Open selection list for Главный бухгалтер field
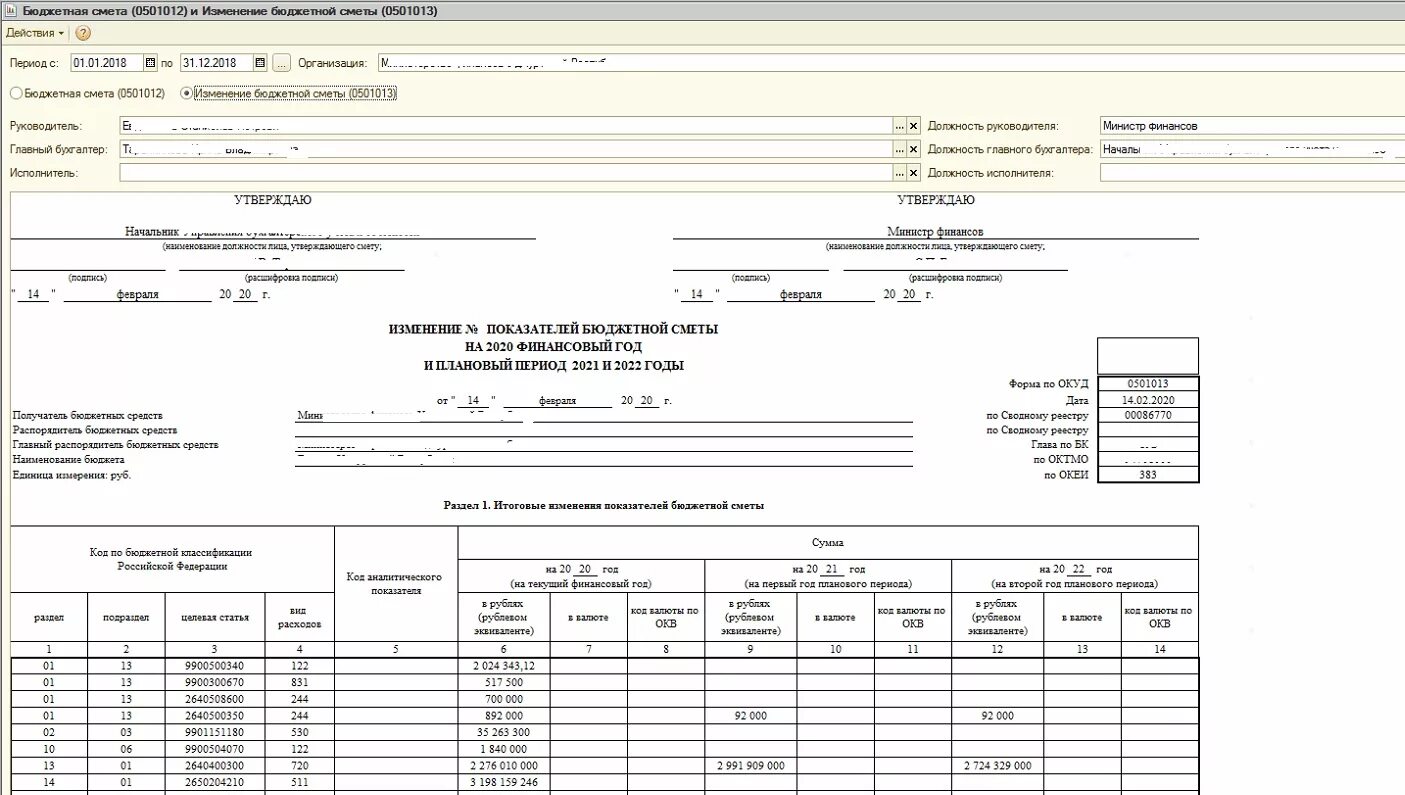The height and width of the screenshot is (795, 1405). click(898, 149)
